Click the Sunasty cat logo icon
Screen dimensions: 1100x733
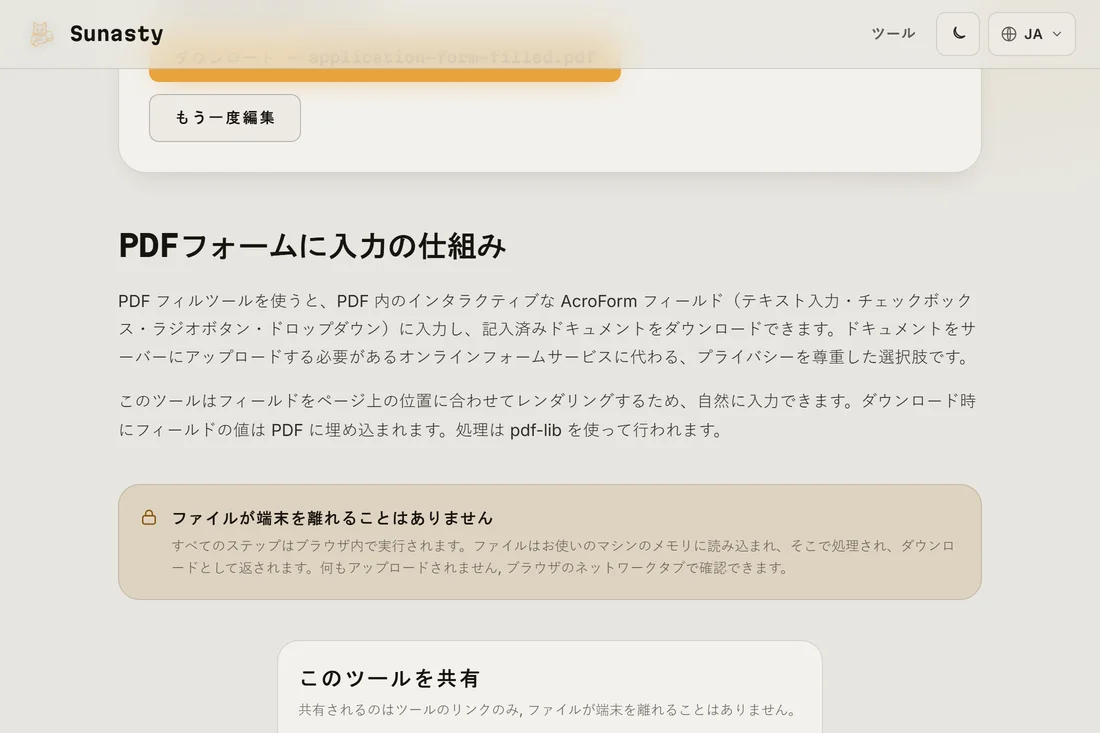(41, 34)
